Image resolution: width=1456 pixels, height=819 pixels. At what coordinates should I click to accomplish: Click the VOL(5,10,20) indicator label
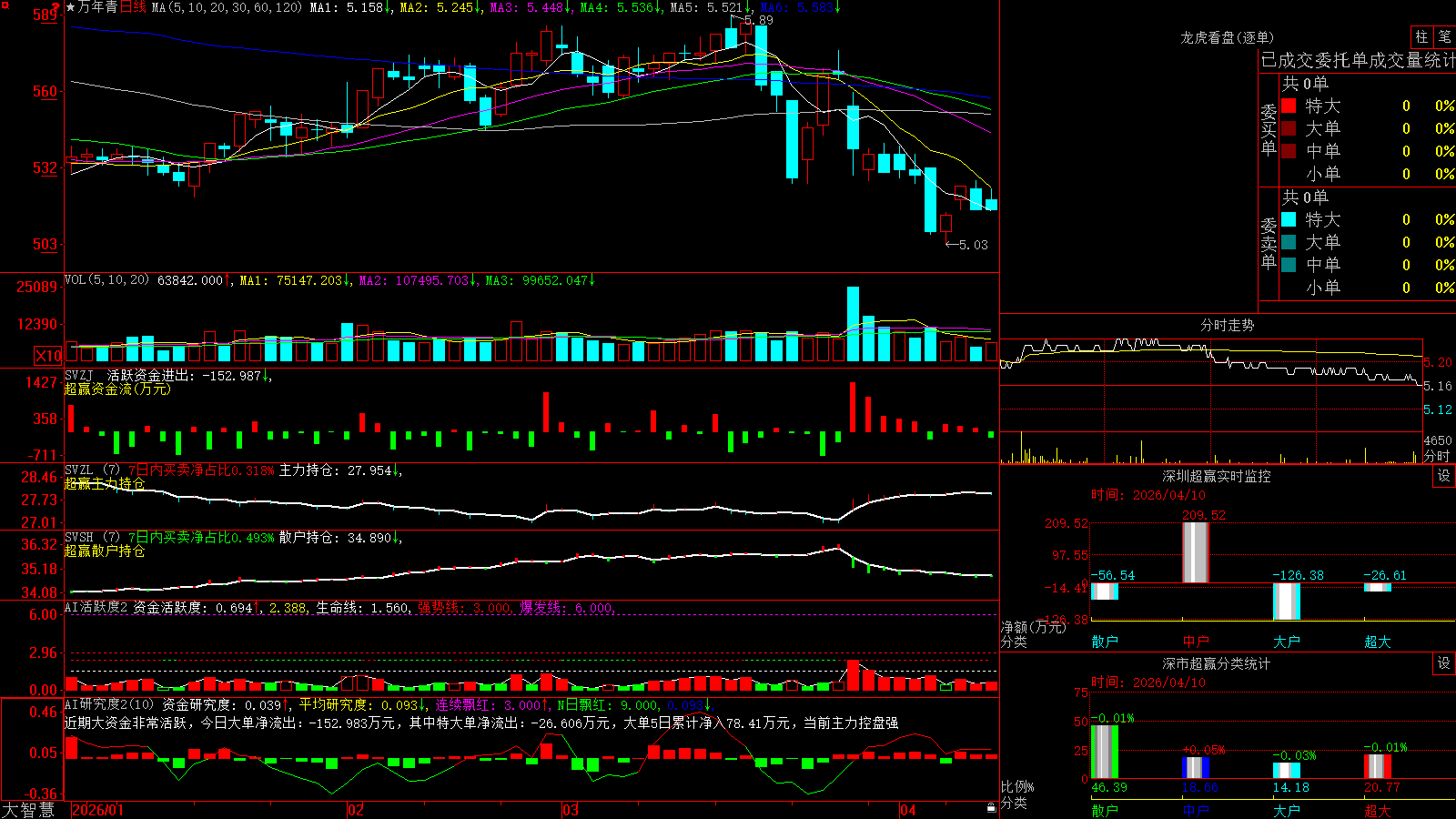pyautogui.click(x=107, y=280)
